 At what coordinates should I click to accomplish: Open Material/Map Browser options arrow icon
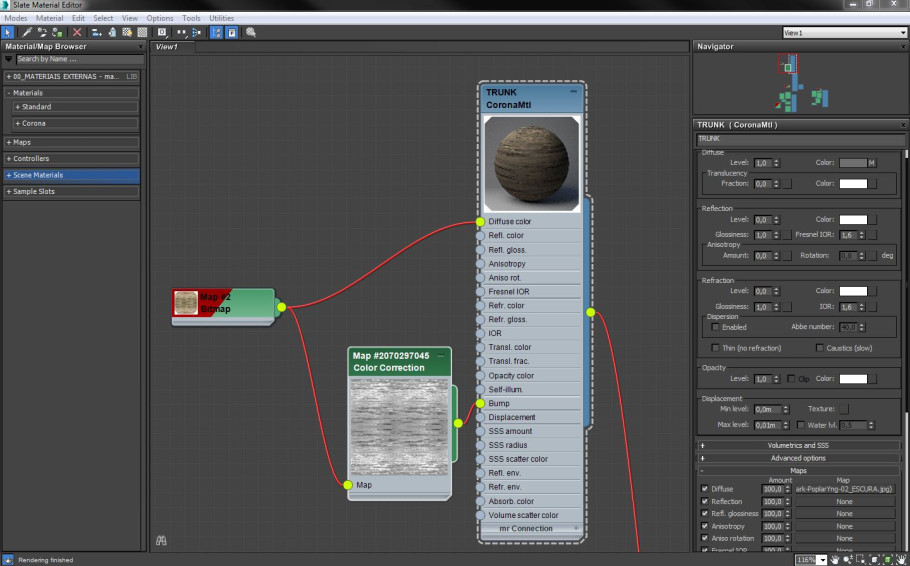pos(8,59)
